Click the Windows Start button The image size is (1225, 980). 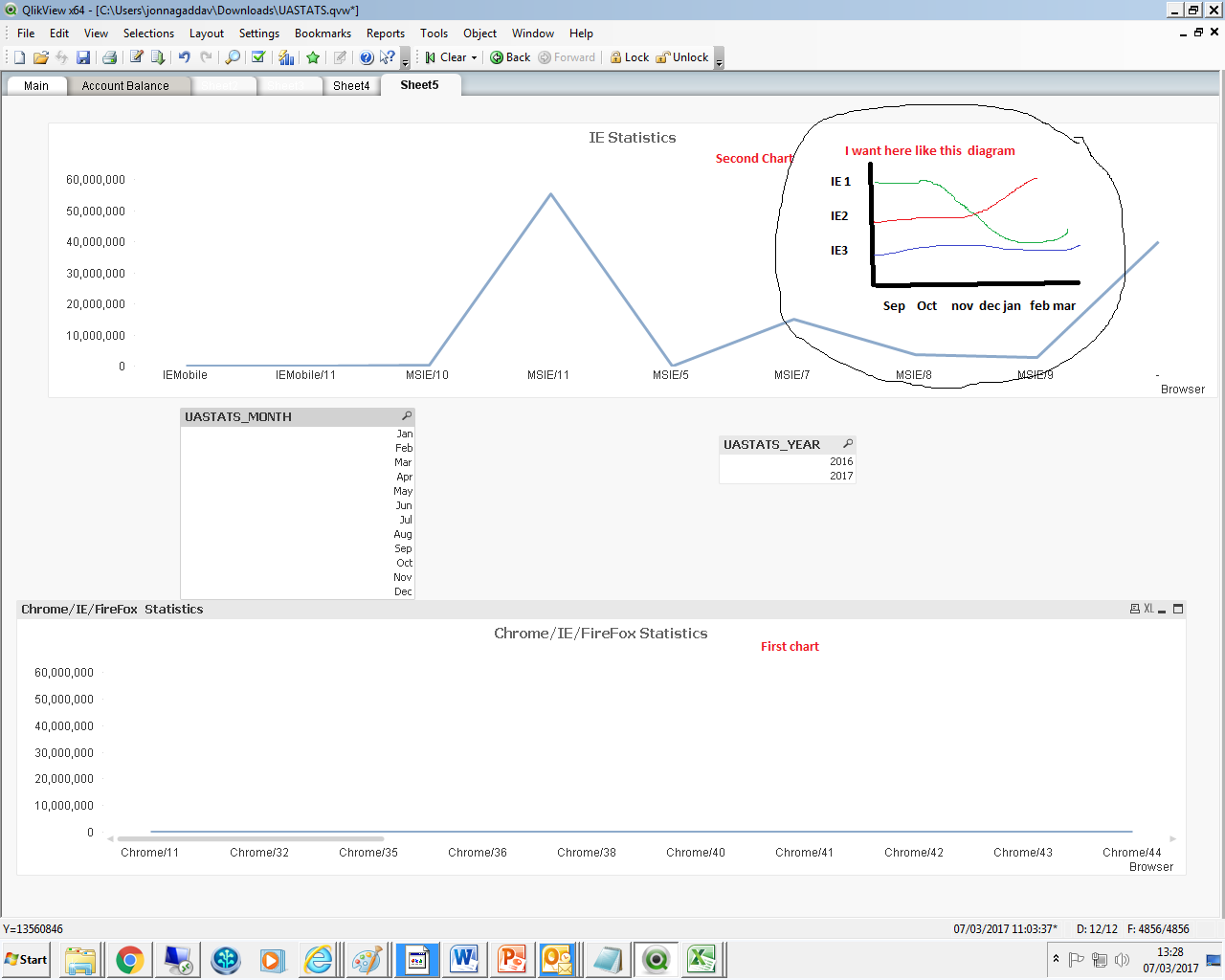click(27, 960)
